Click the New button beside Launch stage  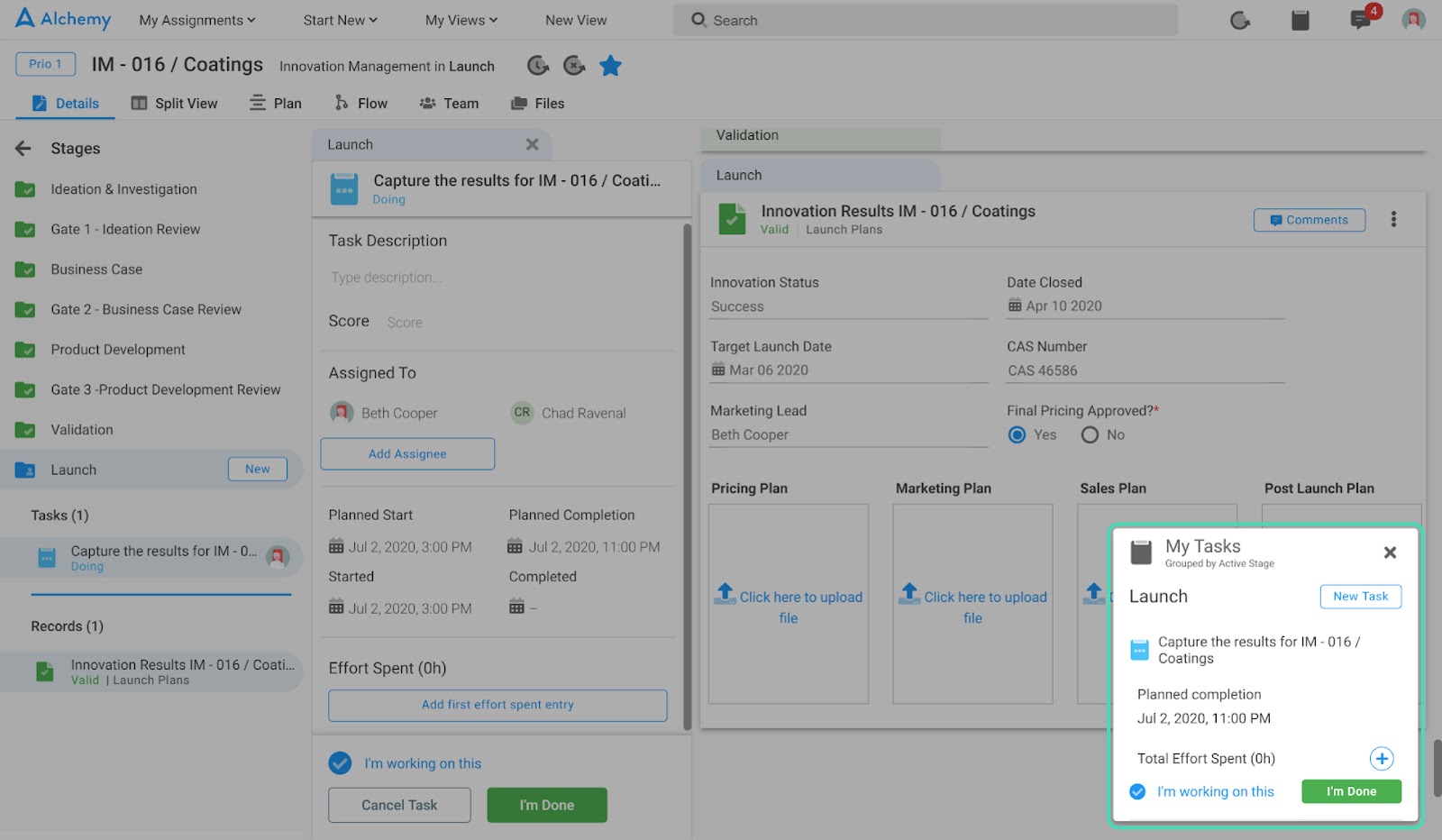(x=257, y=469)
